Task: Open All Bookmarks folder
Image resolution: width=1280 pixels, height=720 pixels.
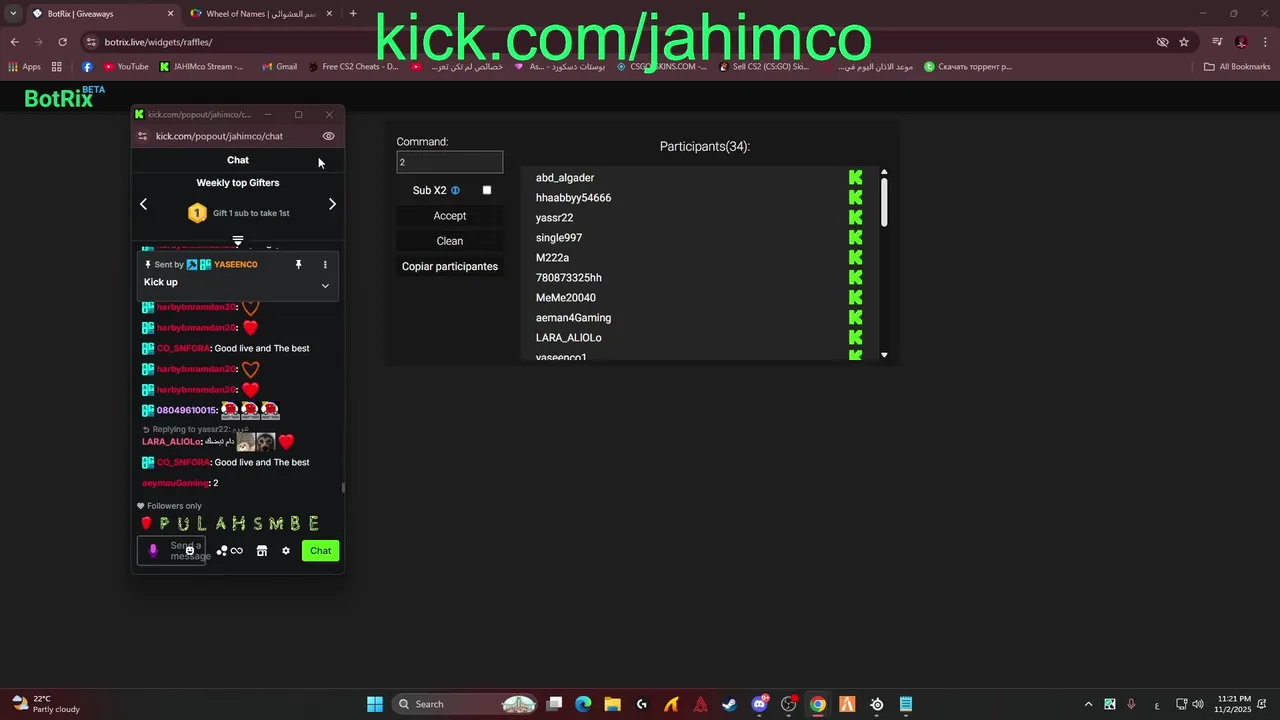Action: (x=1237, y=67)
